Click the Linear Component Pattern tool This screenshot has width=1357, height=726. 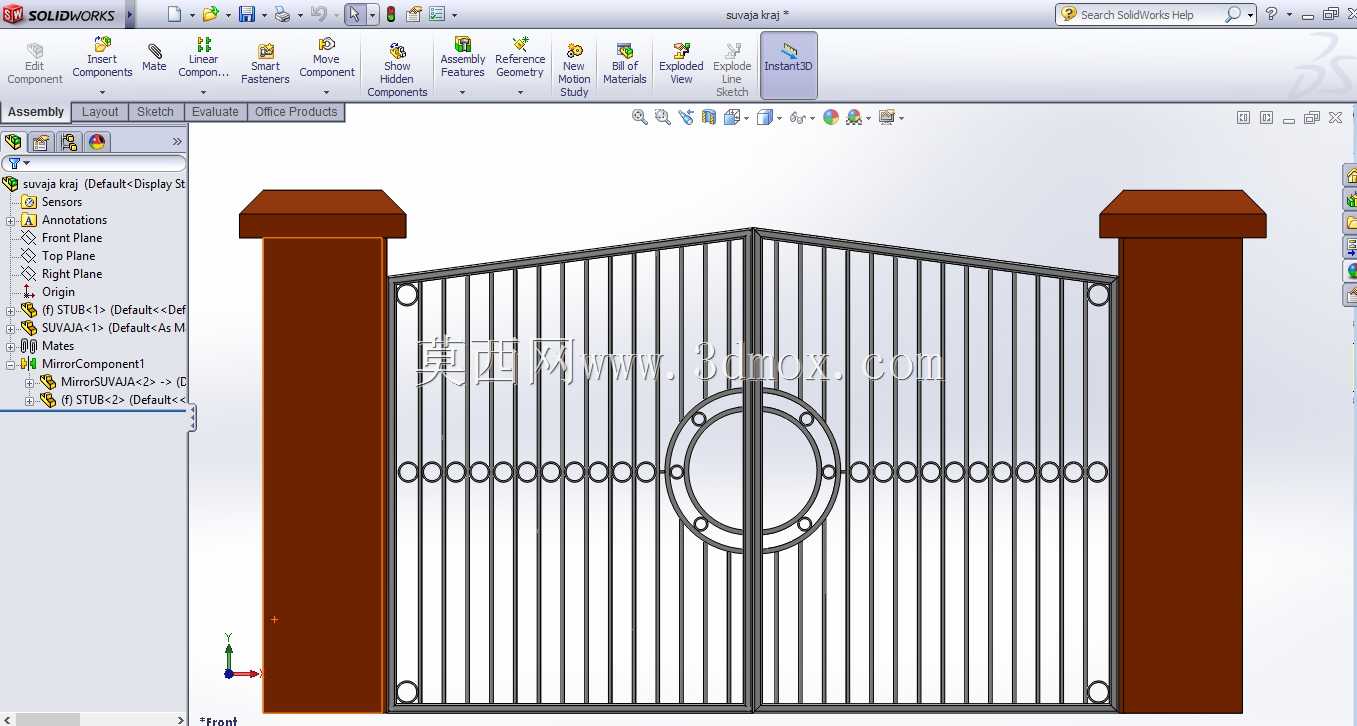click(x=203, y=58)
